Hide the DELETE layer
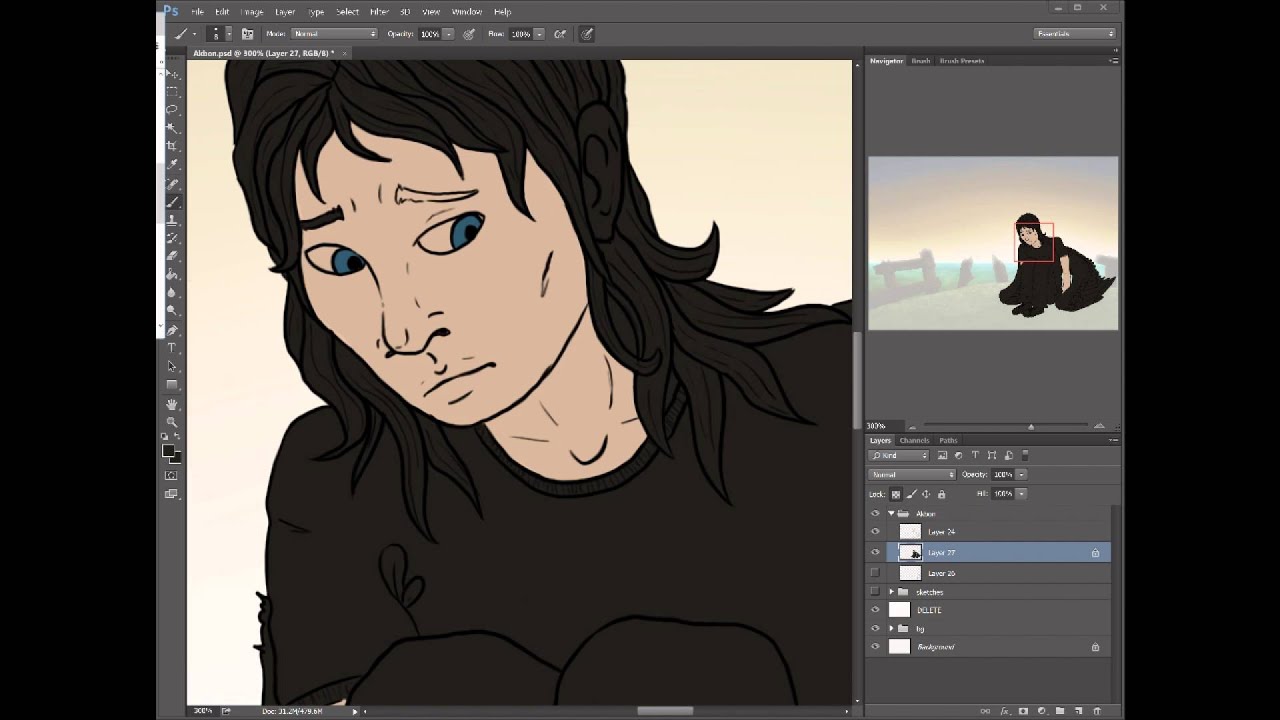 coord(875,610)
